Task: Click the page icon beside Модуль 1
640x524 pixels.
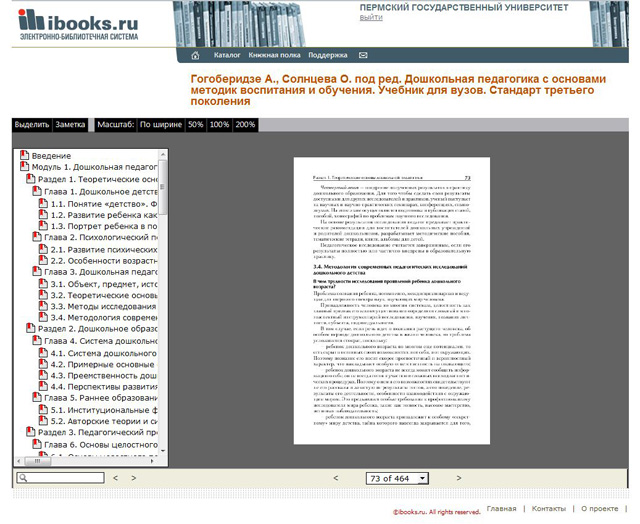Action: click(24, 167)
